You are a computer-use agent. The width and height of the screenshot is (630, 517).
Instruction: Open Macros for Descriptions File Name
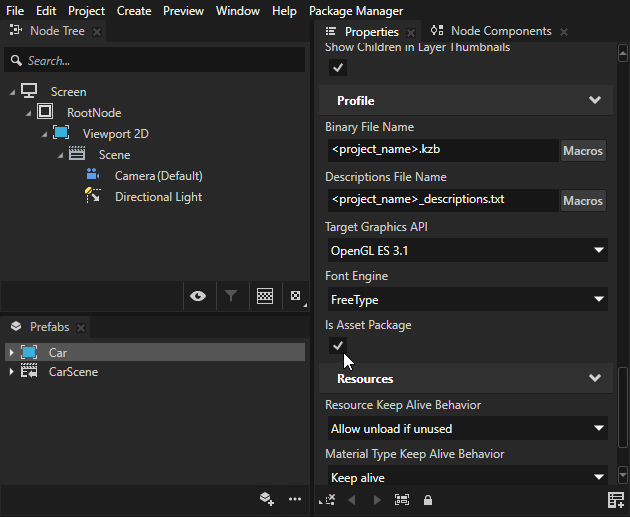(583, 200)
